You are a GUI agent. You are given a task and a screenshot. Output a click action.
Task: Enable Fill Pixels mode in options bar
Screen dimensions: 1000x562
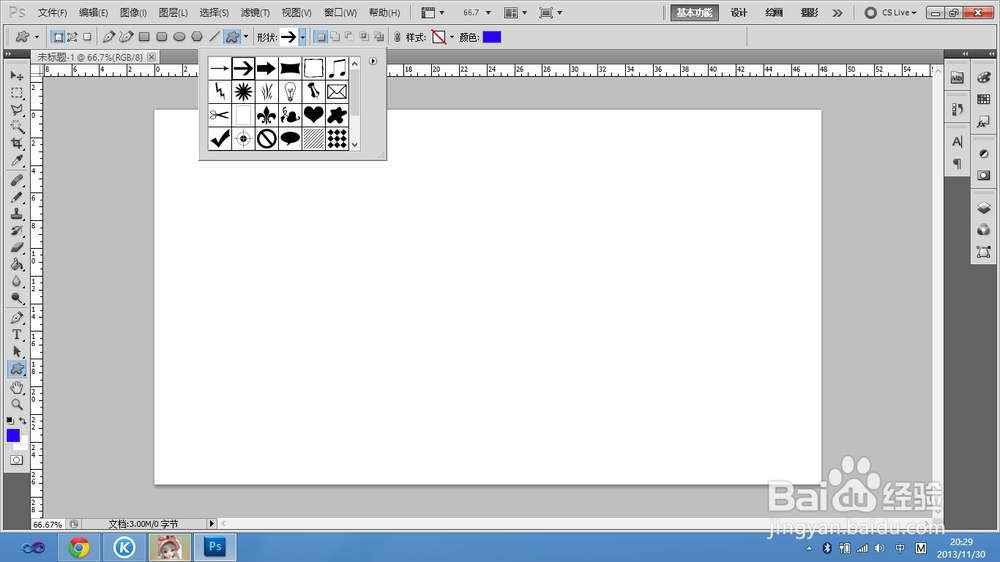[x=87, y=37]
